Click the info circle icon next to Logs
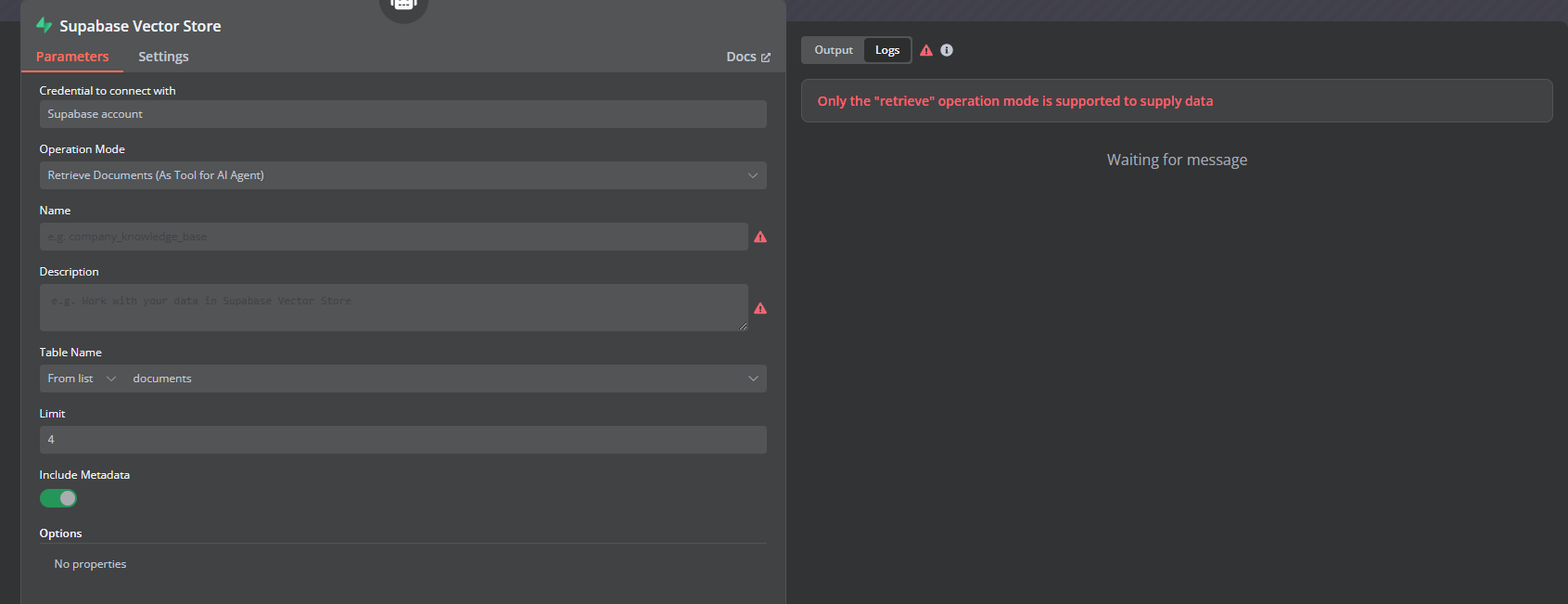The image size is (1568, 604). pyautogui.click(x=947, y=50)
